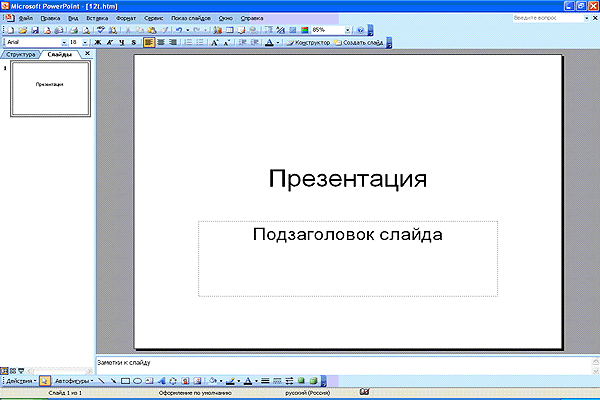
Task: Save the presentation with the floppy disk icon
Action: [35, 30]
